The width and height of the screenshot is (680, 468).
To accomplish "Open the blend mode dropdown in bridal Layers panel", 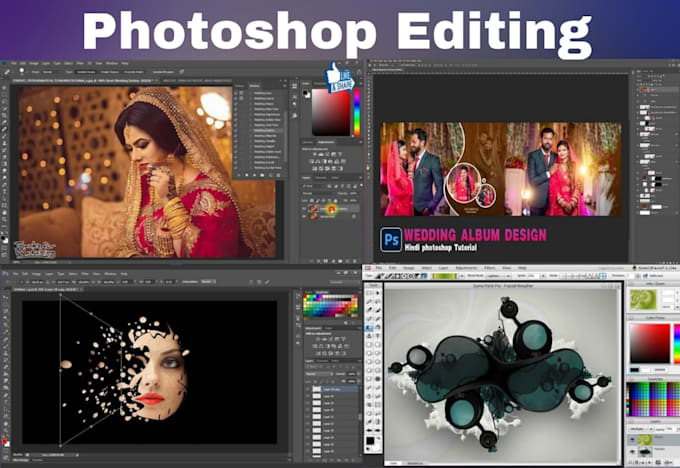I will tap(320, 193).
